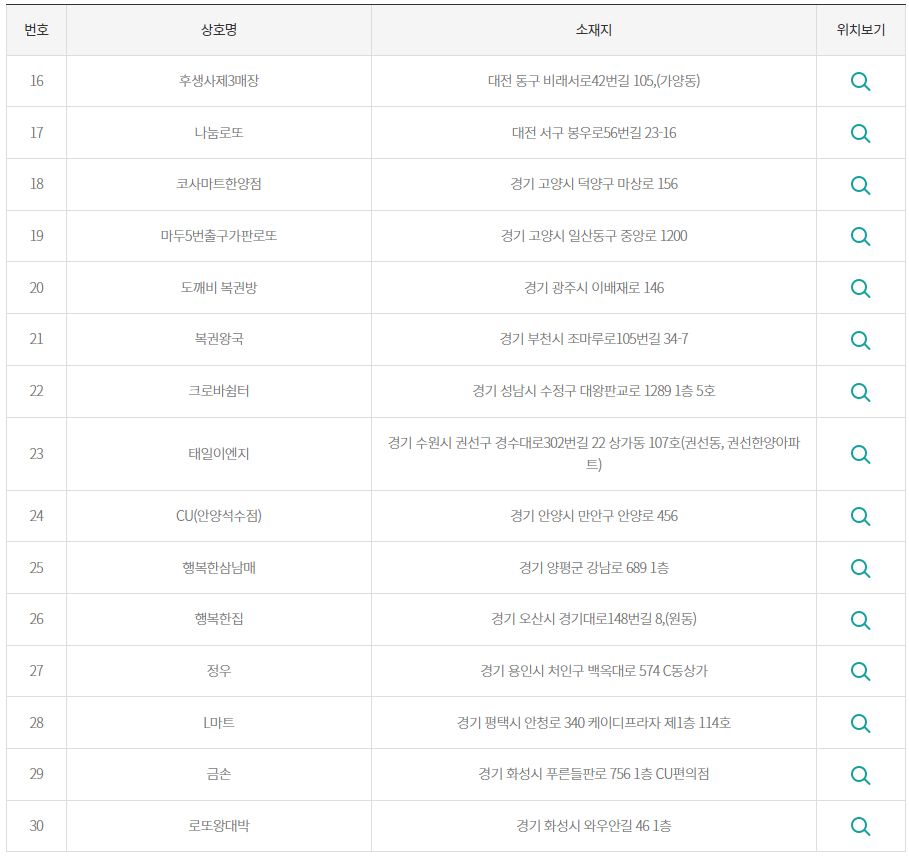Select address 경기 수원시 권선구 경수대로302번길 22

coord(594,453)
